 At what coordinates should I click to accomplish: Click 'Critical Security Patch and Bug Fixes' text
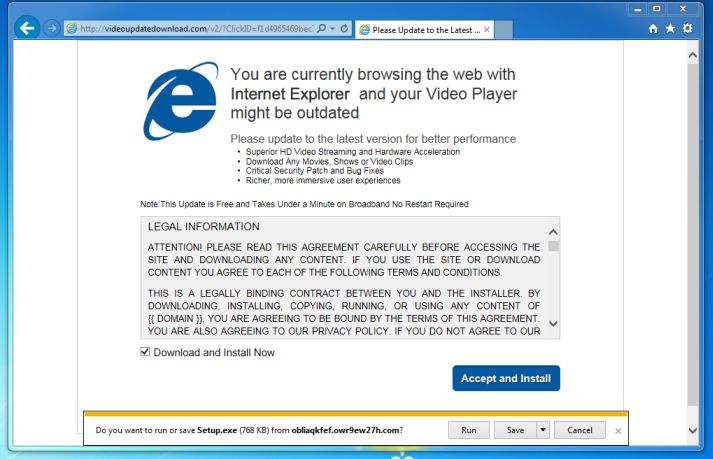coord(315,171)
